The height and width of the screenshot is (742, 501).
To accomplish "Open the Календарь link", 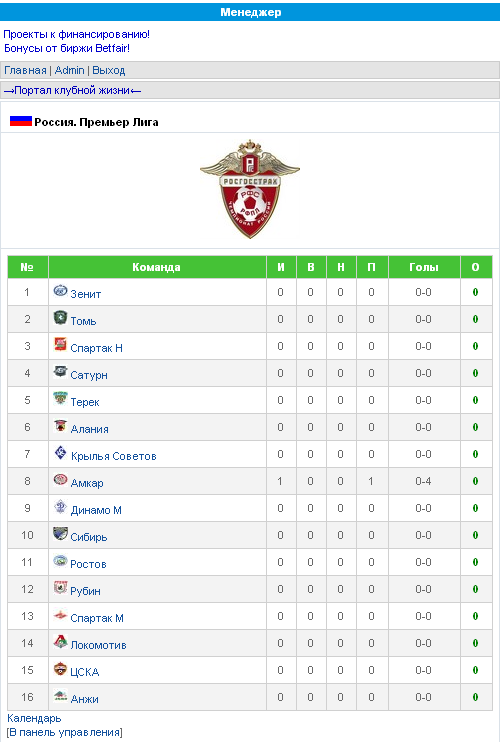I will pyautogui.click(x=34, y=718).
